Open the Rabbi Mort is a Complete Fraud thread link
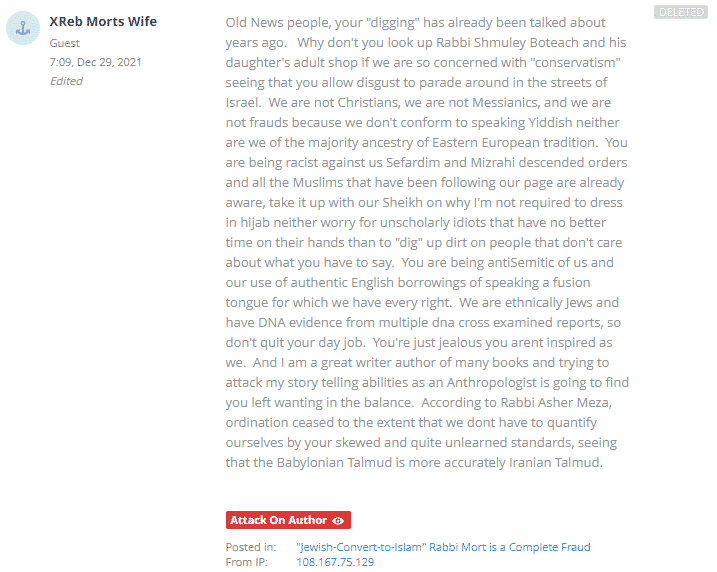717x572 pixels. (x=443, y=547)
